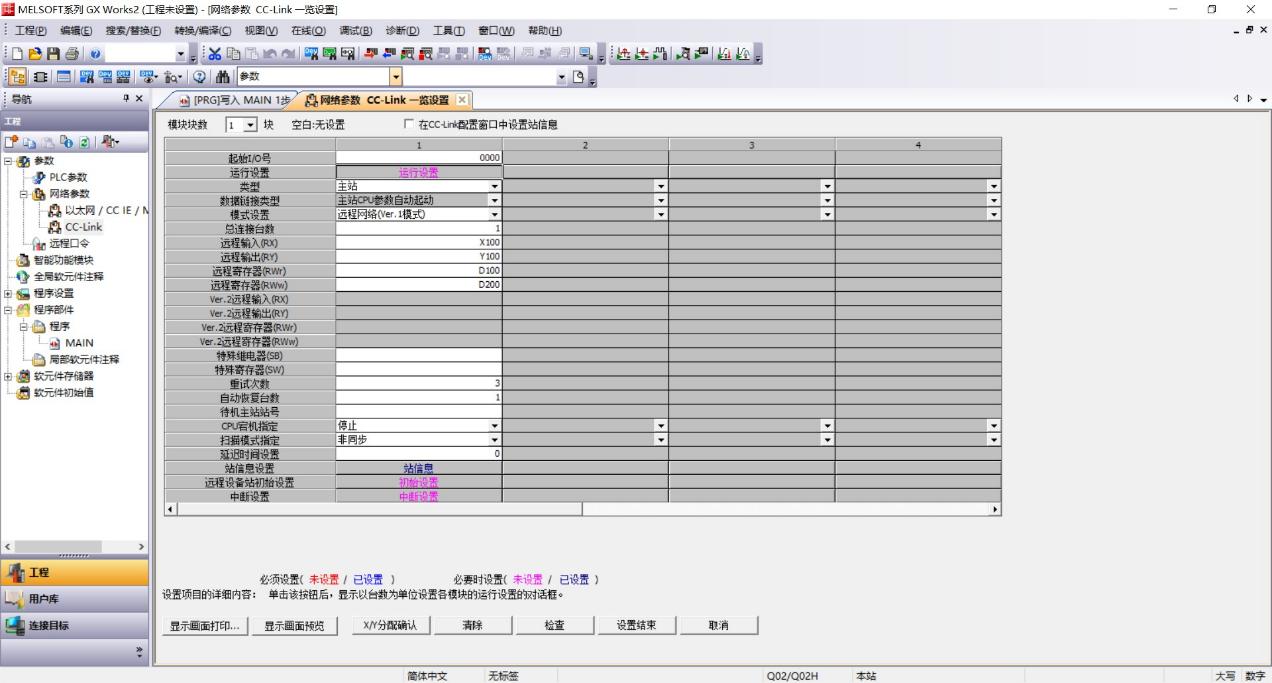
Task: Save the project using the floppy icon
Action: point(54,52)
